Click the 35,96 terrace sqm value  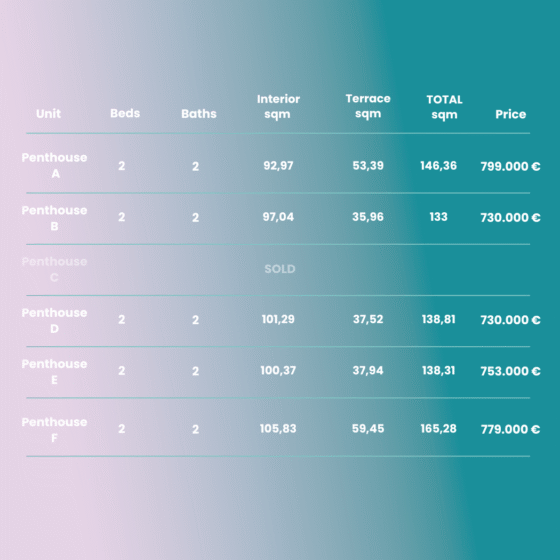368,217
